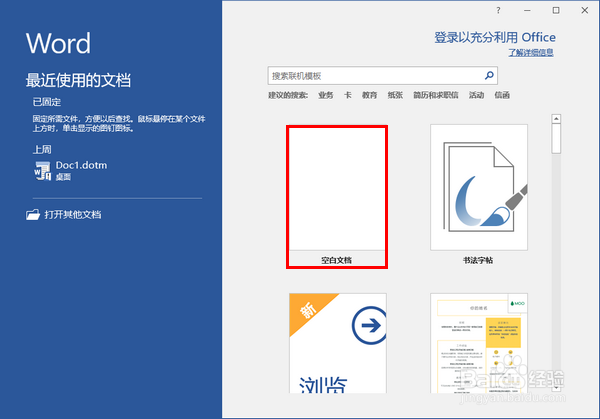Maximize the Word start window
This screenshot has height=419, width=600.
[x=556, y=11]
